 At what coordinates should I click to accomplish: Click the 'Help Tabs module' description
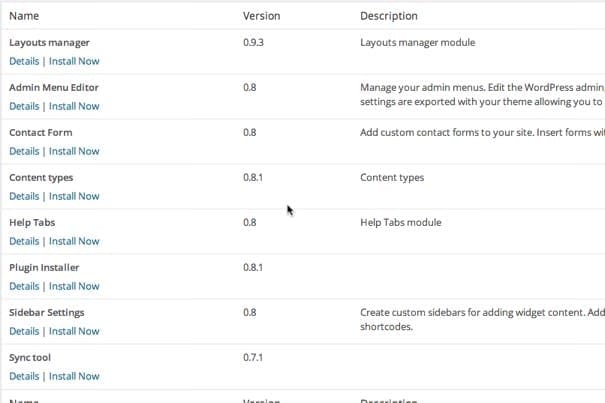coord(401,222)
